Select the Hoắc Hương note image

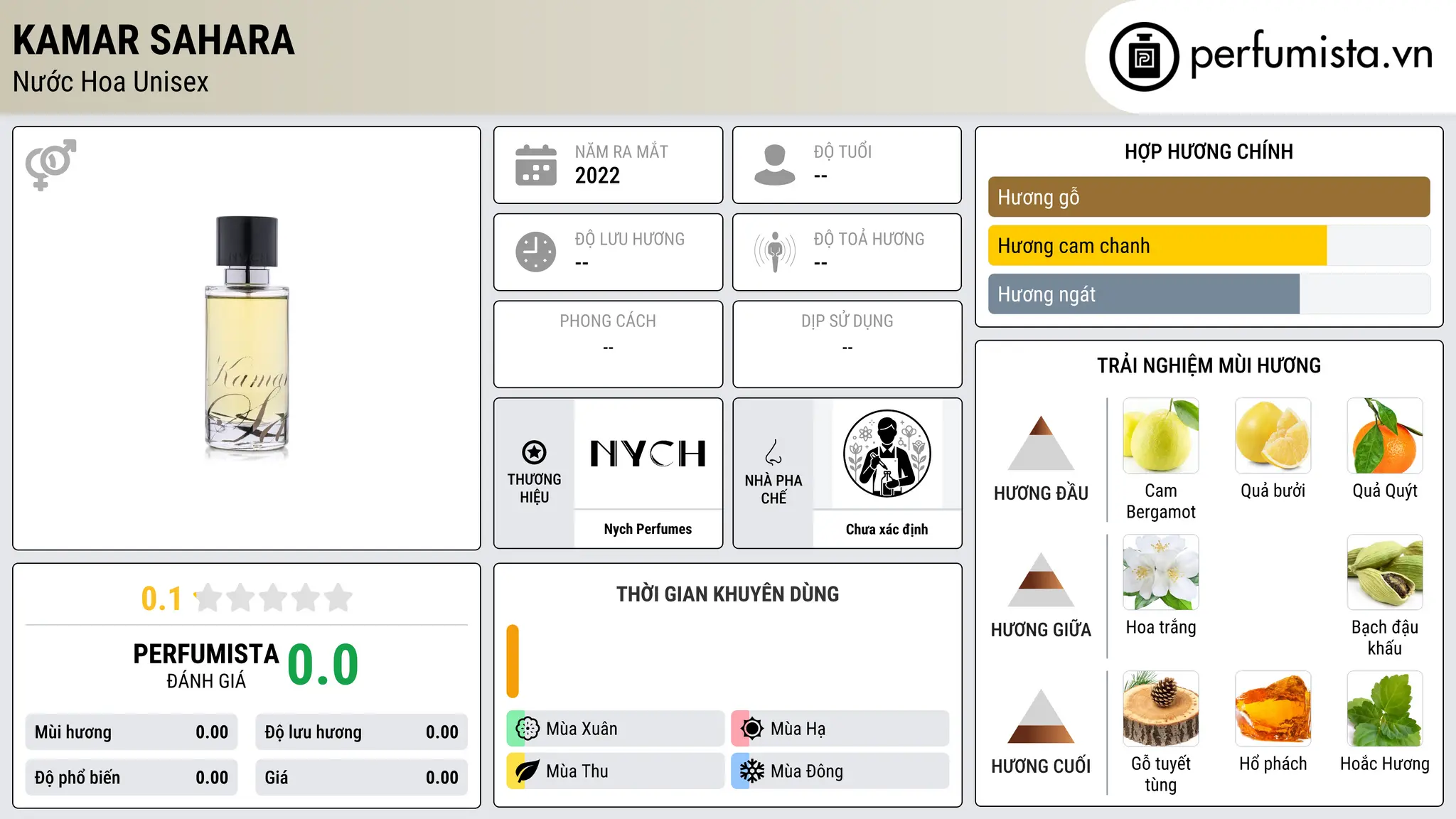(1385, 709)
